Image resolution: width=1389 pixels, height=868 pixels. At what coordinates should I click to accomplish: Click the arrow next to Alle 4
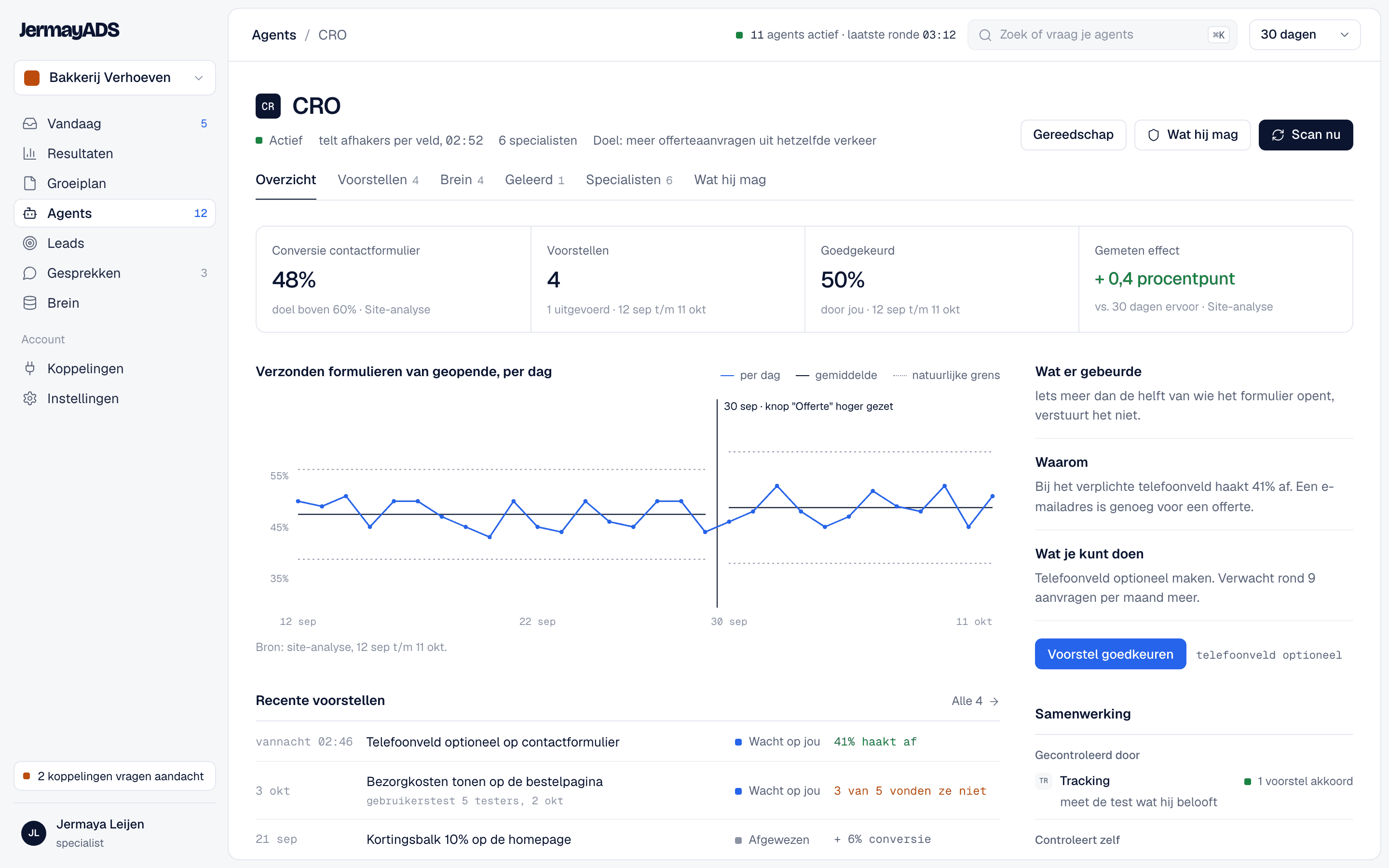click(994, 701)
